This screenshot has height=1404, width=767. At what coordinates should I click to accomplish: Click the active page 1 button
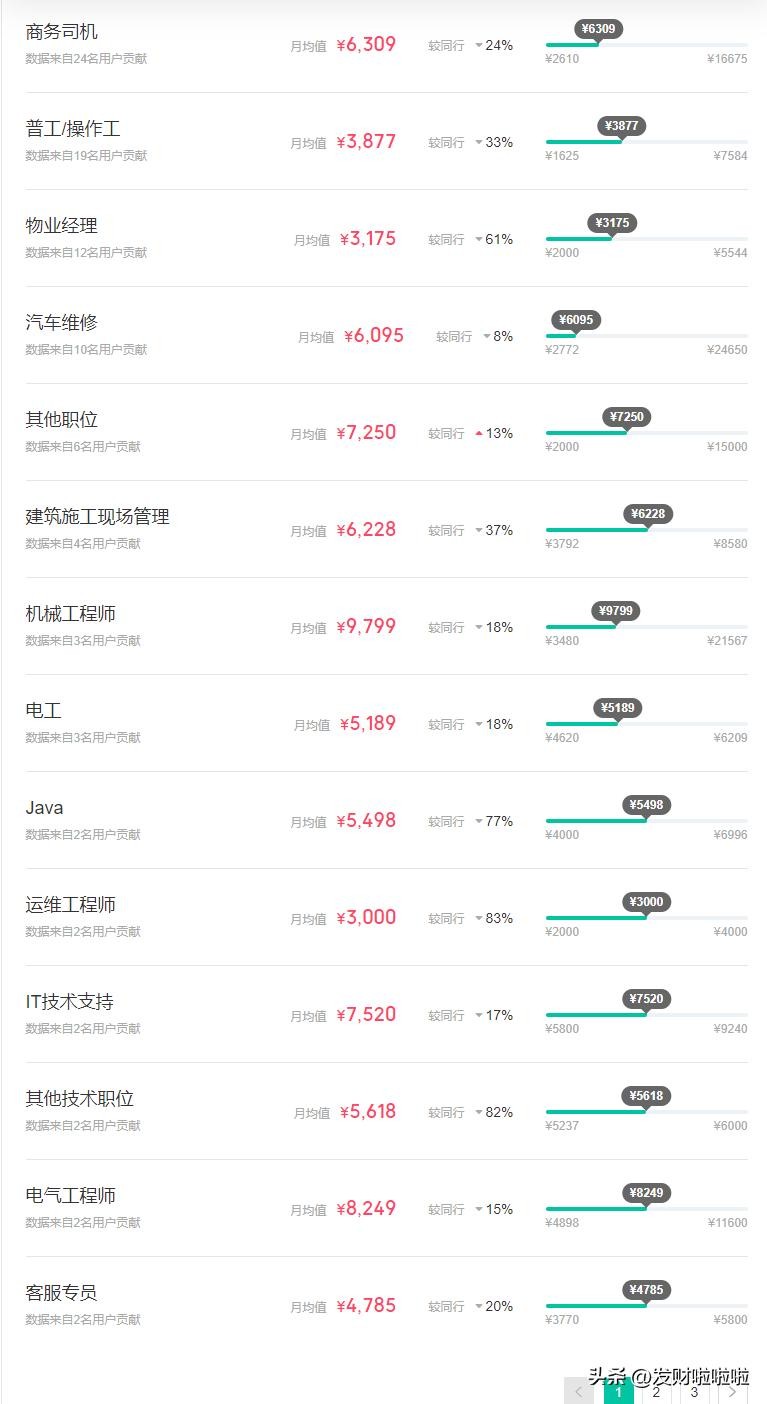pos(618,1391)
